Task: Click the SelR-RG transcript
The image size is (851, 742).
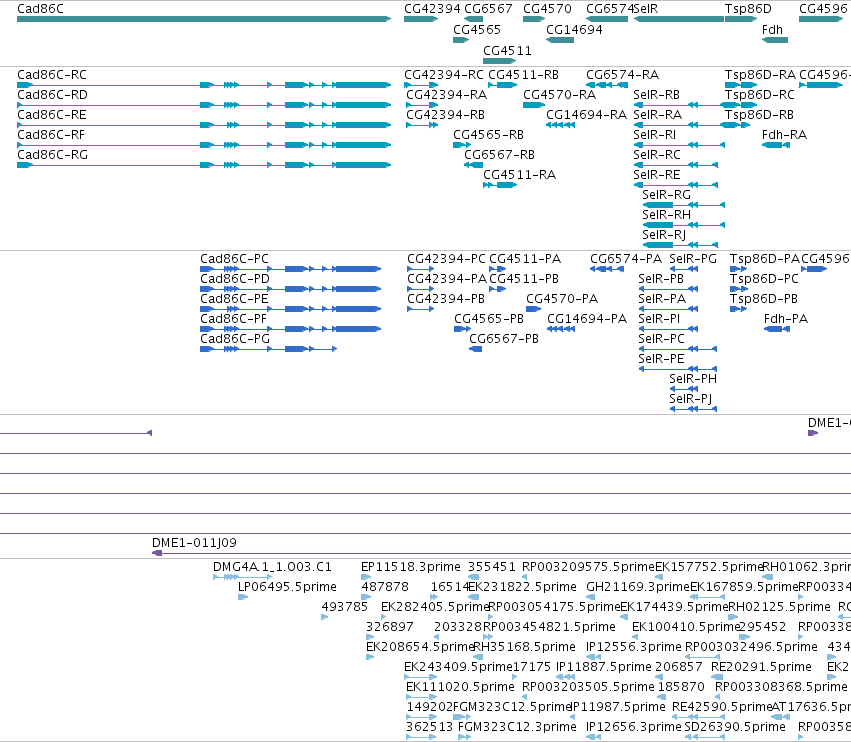Action: pos(683,205)
